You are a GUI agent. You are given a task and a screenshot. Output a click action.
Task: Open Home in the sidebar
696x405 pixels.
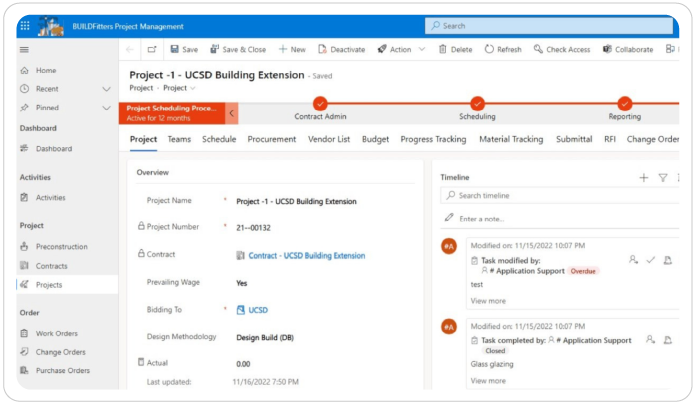tap(46, 70)
